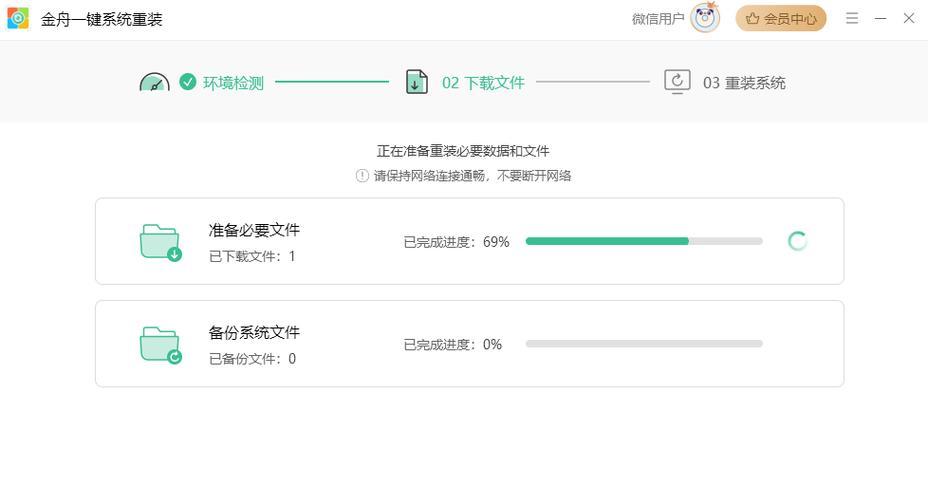The image size is (928, 494).
Task: Close the system reinstall window
Action: pos(909,18)
